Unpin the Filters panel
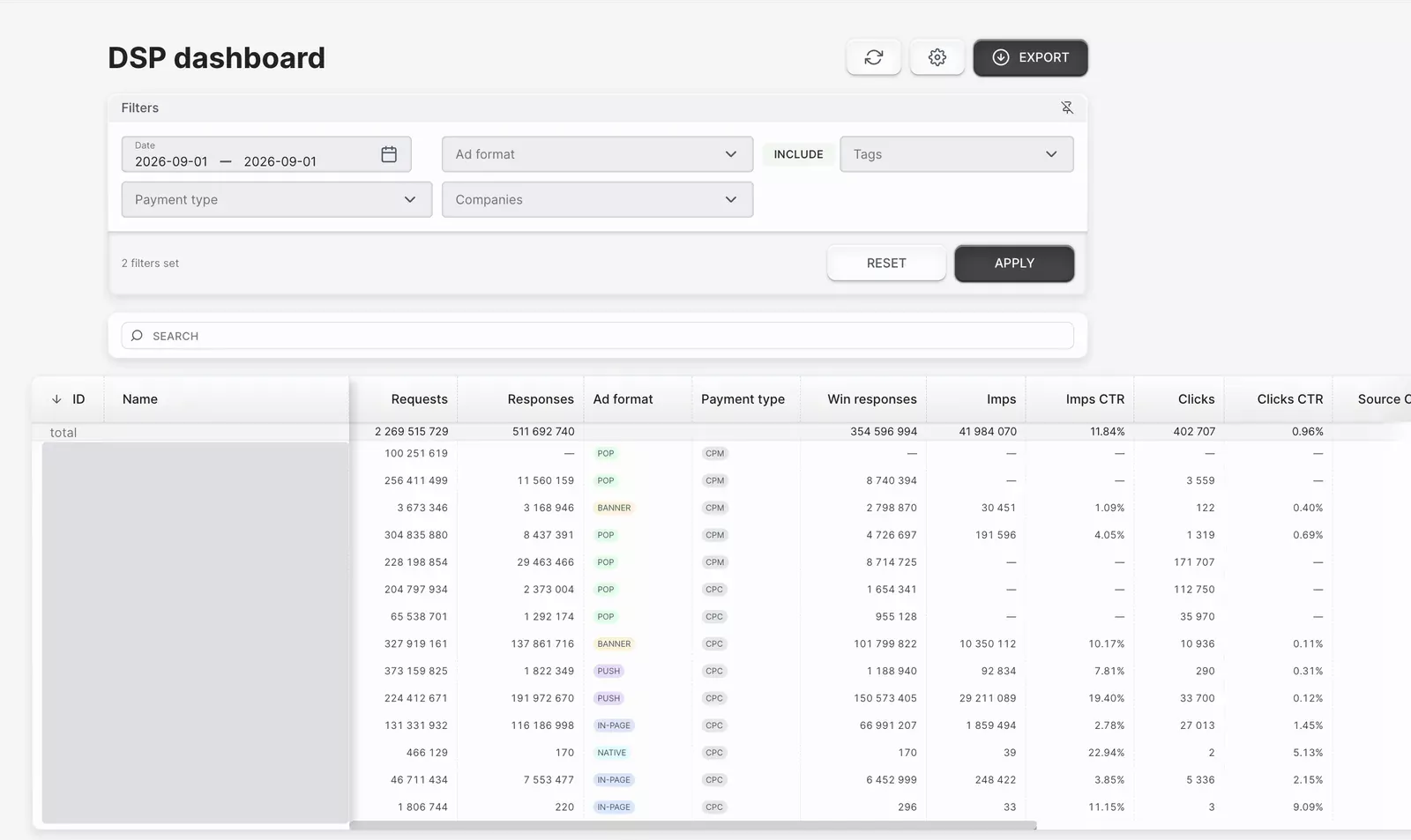Image resolution: width=1411 pixels, height=840 pixels. click(x=1066, y=108)
